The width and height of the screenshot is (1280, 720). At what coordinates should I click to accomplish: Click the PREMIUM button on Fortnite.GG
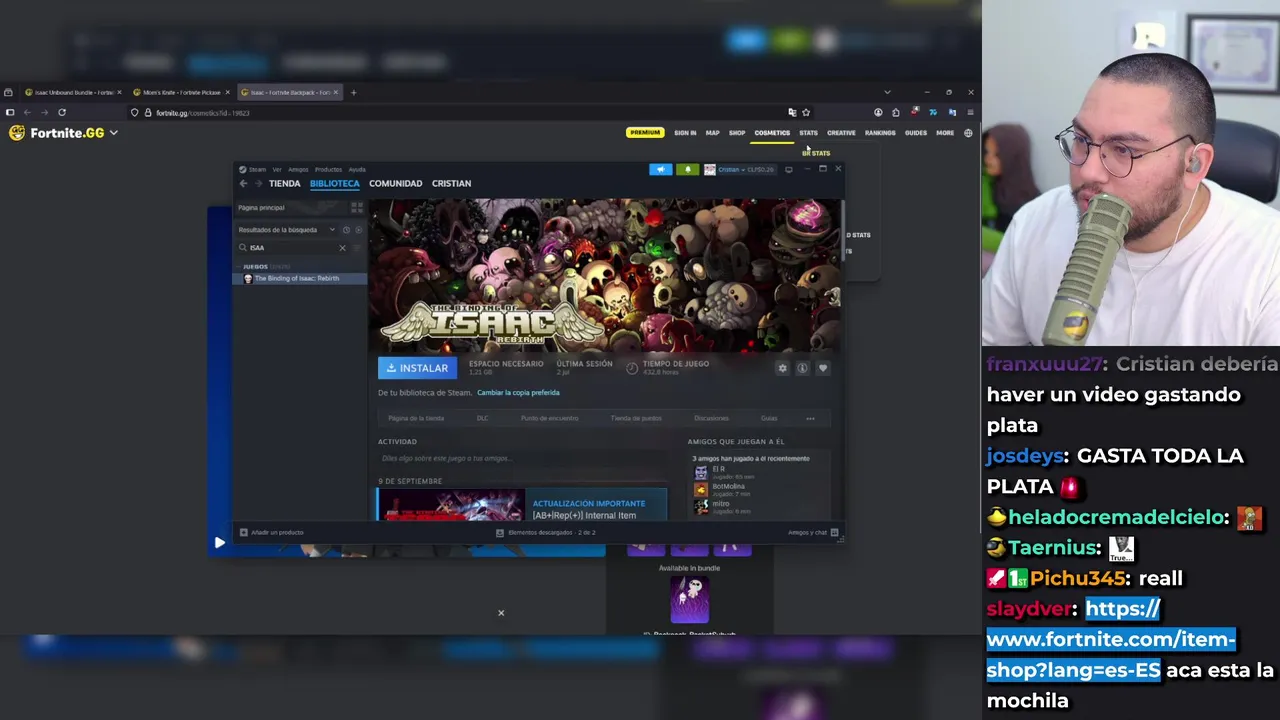click(x=645, y=133)
